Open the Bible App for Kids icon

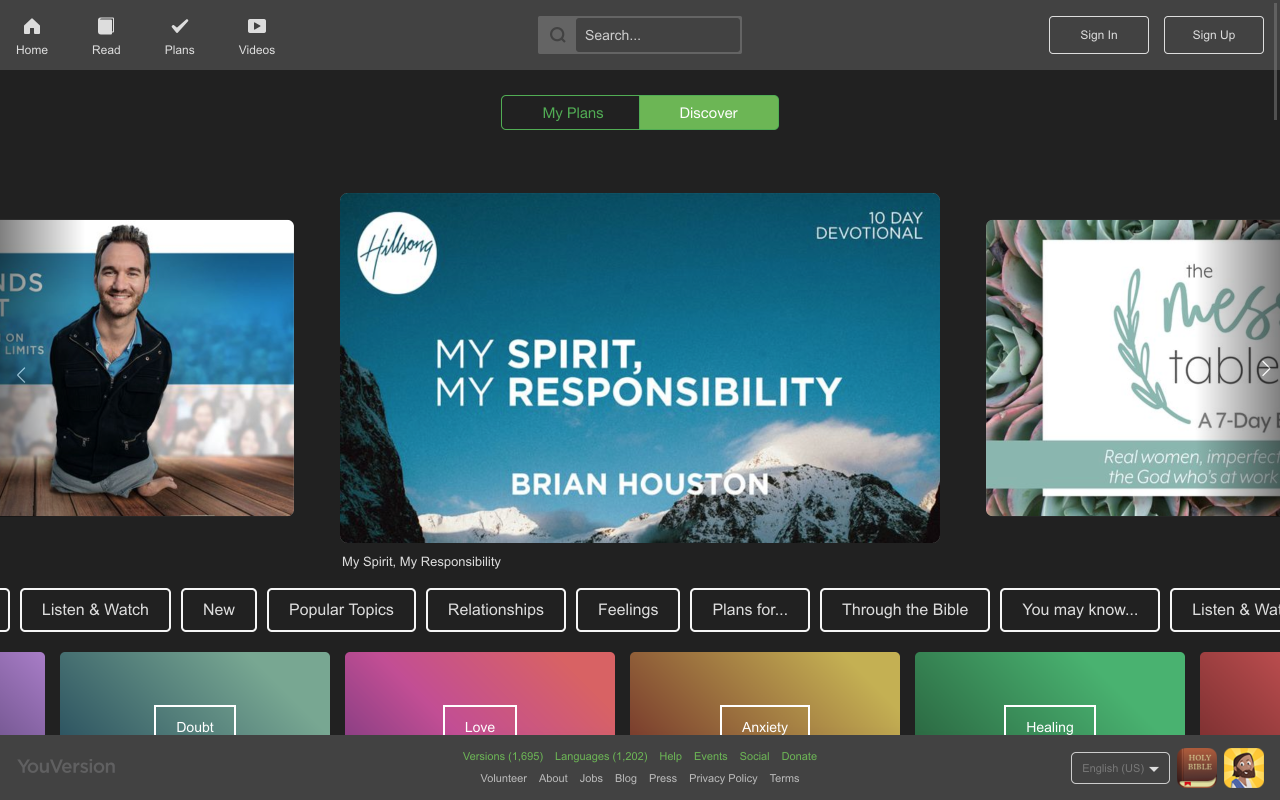(1244, 768)
